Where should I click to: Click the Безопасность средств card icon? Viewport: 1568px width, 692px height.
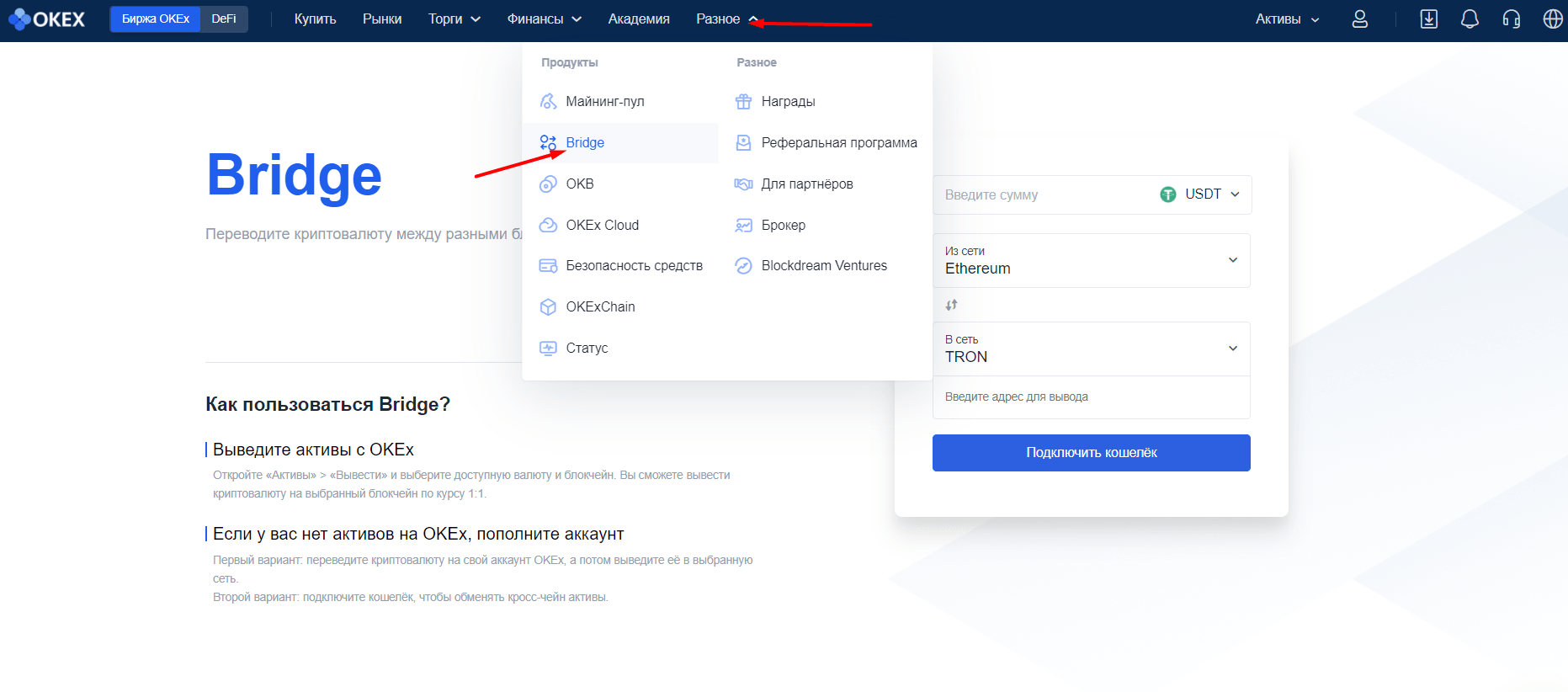point(548,266)
